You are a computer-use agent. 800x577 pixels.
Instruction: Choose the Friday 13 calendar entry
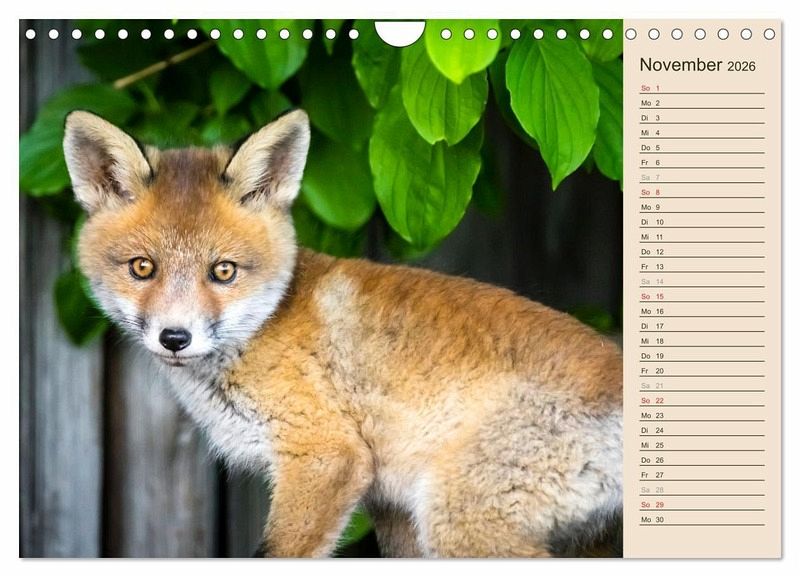pos(701,267)
